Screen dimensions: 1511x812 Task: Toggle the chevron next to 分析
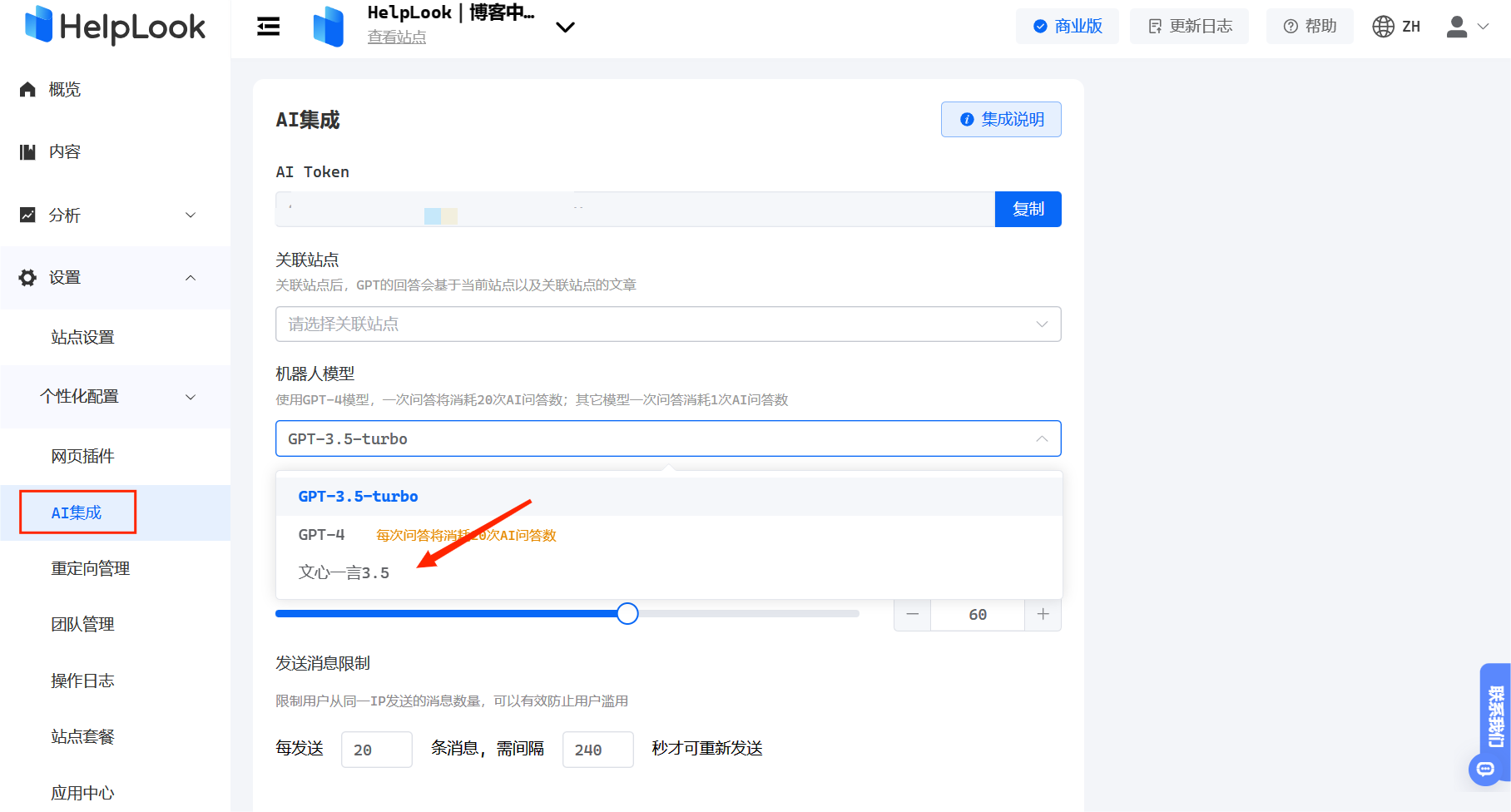191,215
